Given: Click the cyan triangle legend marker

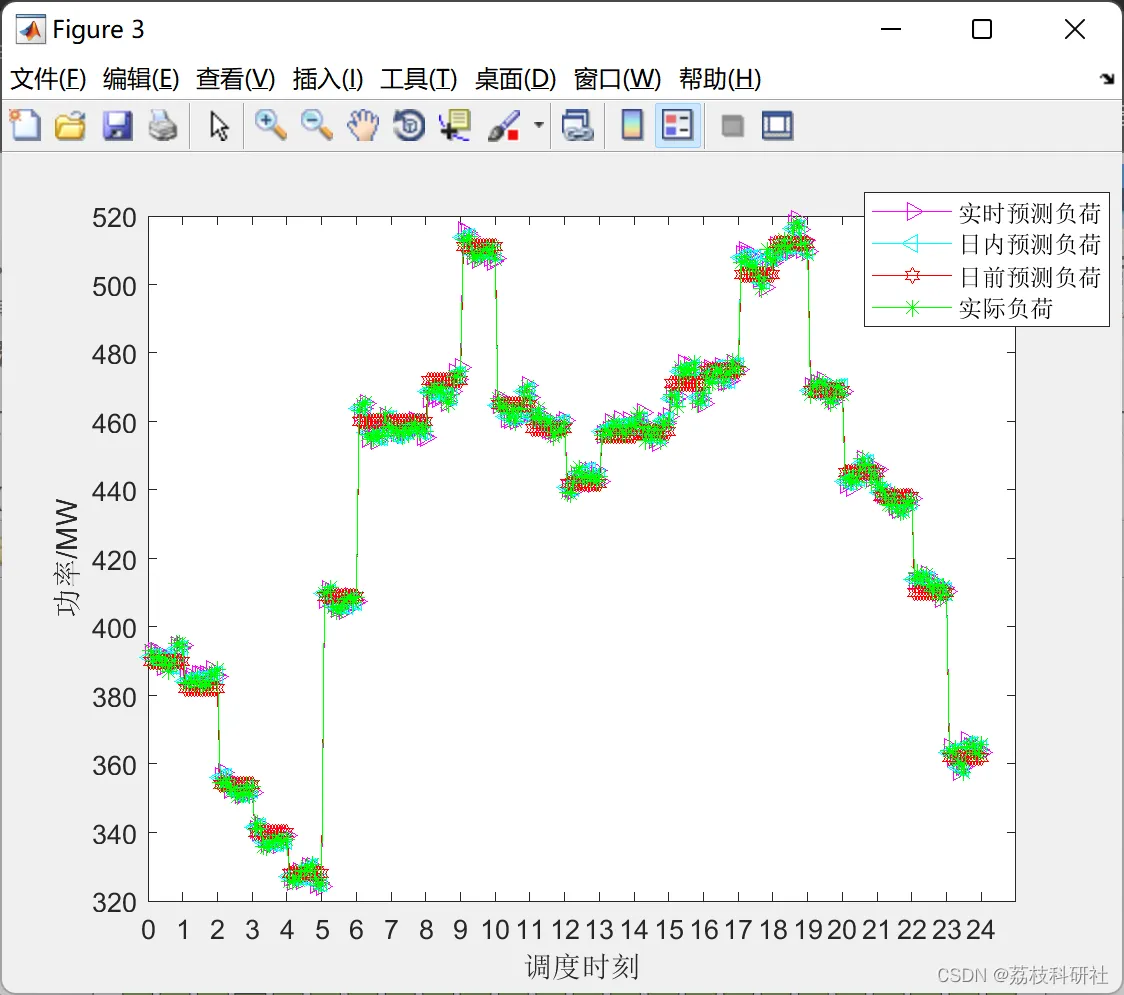Looking at the screenshot, I should coord(911,244).
